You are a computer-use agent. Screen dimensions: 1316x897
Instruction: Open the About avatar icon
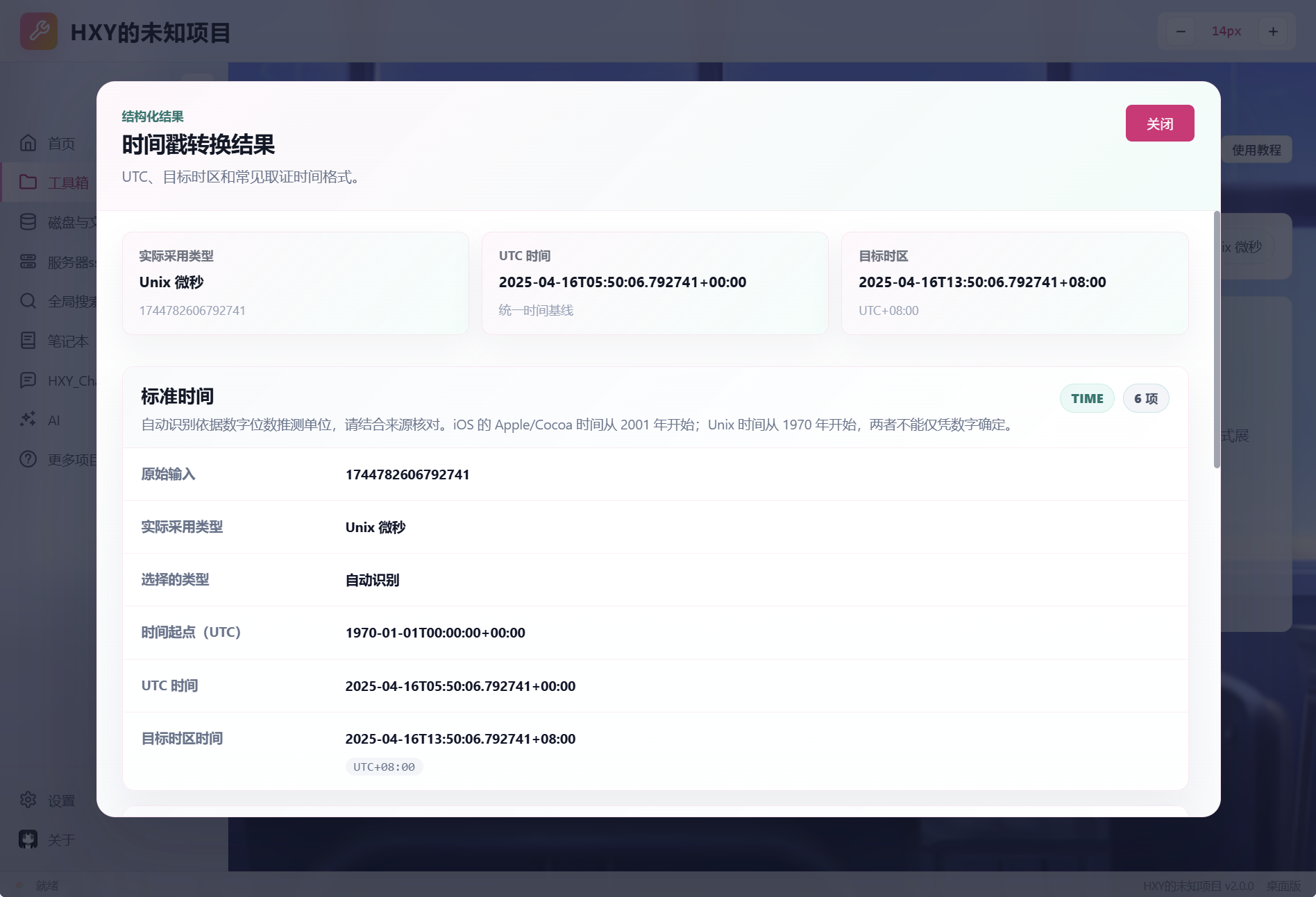[28, 839]
